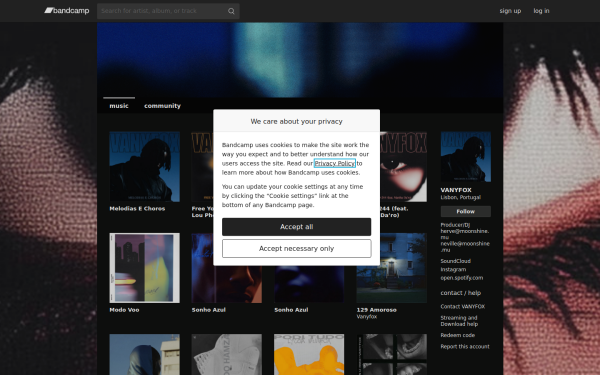Click the Lisbon, Portugal location text
The image size is (600, 375).
[x=461, y=197]
